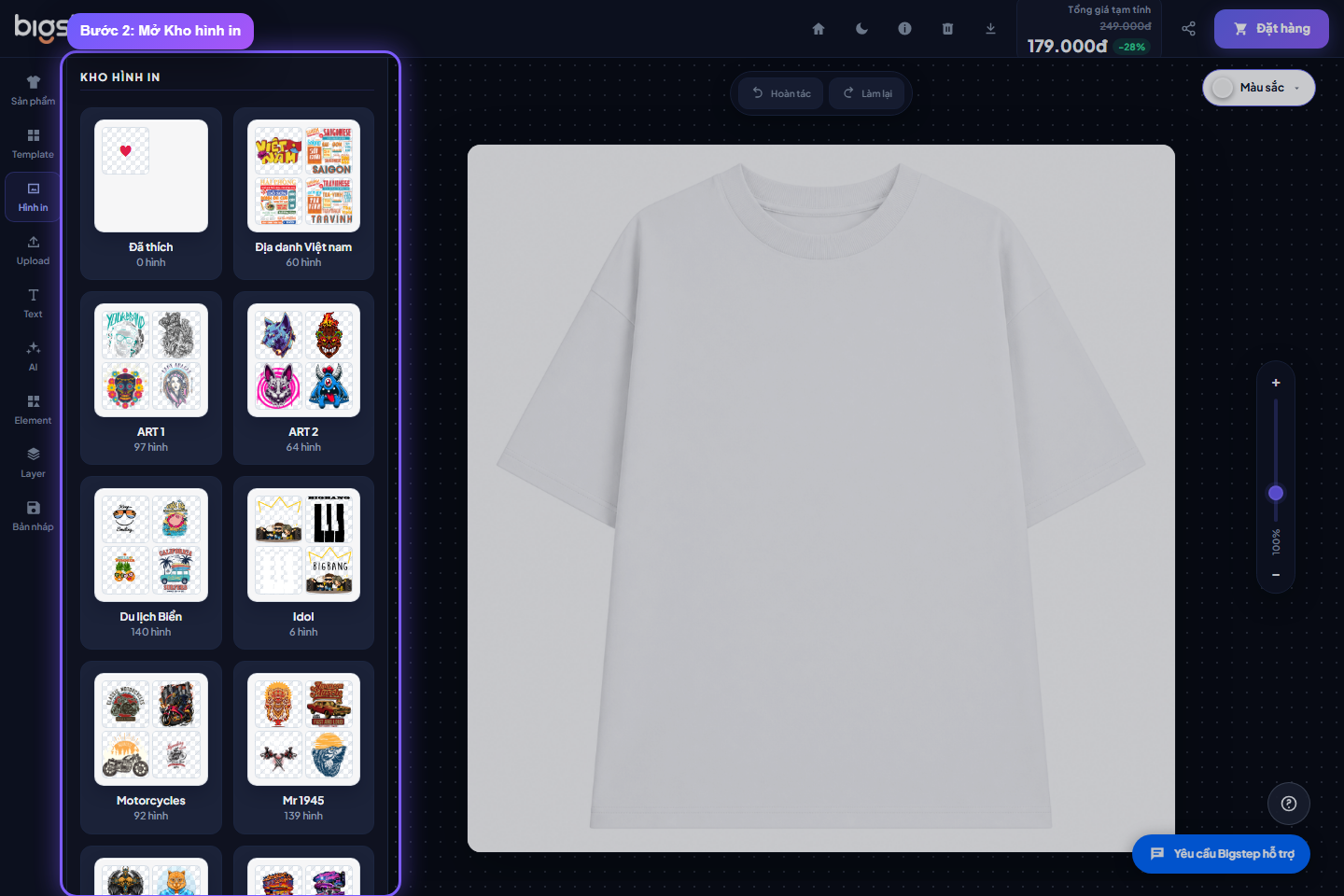
Task: Toggle dark mode moon icon
Action: point(861,29)
